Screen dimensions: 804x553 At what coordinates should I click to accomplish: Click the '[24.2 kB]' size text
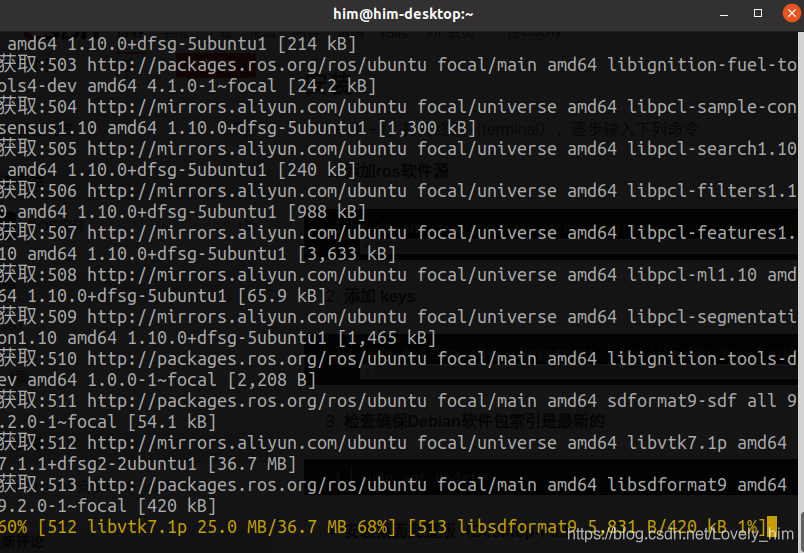[332, 86]
